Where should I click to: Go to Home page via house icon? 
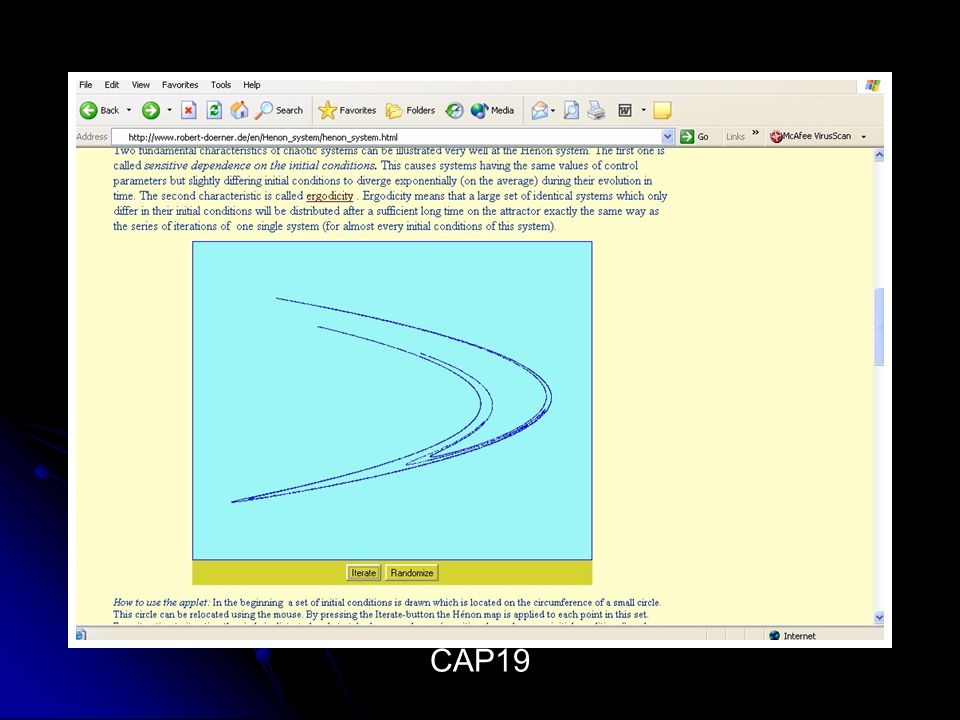pos(239,110)
